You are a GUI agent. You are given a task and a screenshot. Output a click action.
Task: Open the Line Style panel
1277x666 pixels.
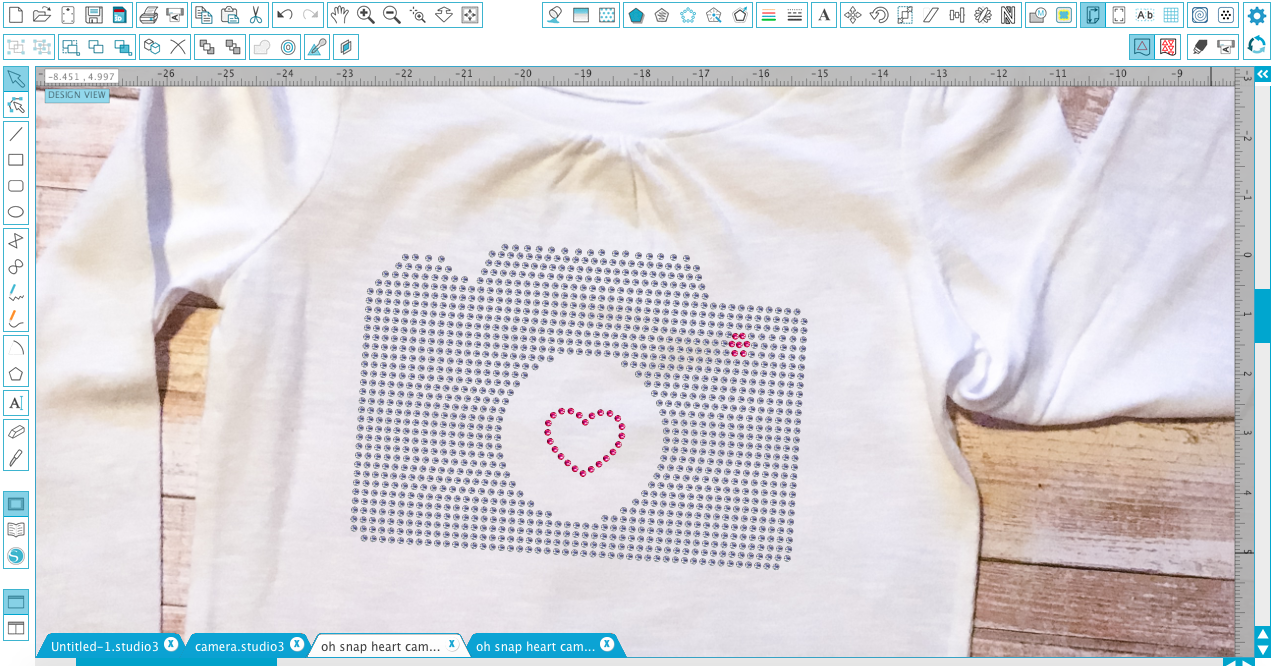coord(795,14)
